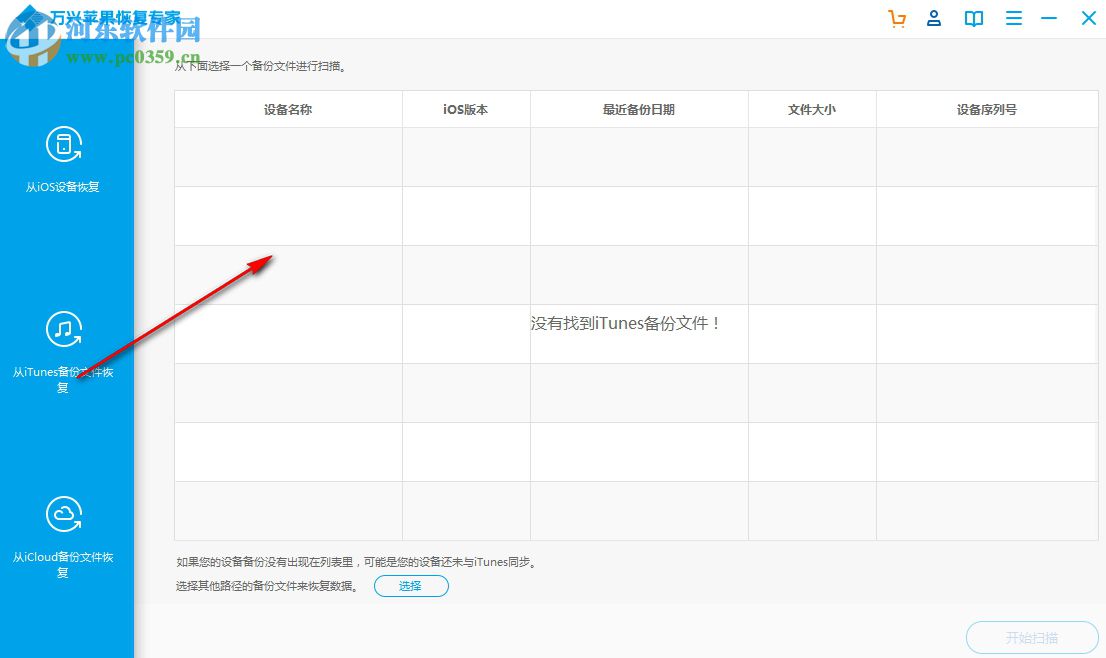This screenshot has width=1106, height=658.
Task: Select the 从iCloud备份文件恢复 cloud icon
Action: [x=63, y=514]
